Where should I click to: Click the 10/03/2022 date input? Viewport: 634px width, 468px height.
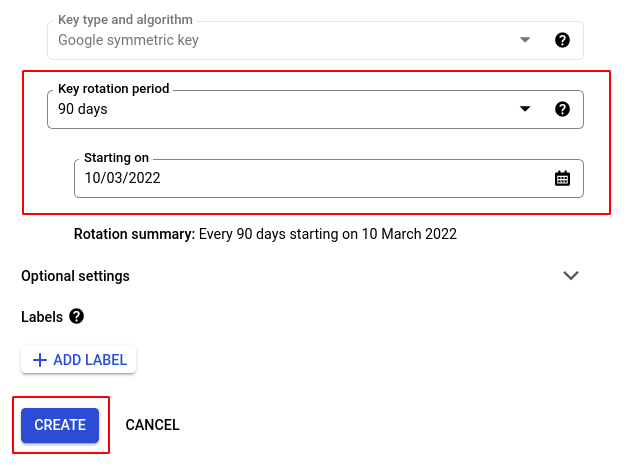point(300,178)
